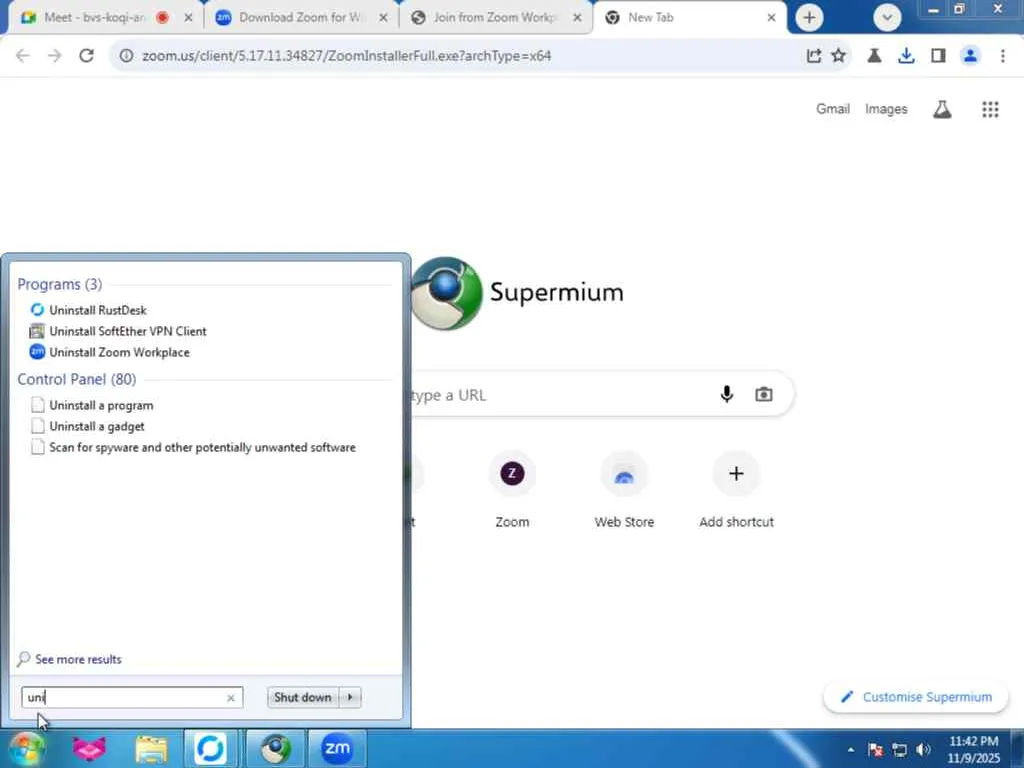This screenshot has height=768, width=1024.
Task: Expand the Shut down options arrow
Action: coord(351,697)
